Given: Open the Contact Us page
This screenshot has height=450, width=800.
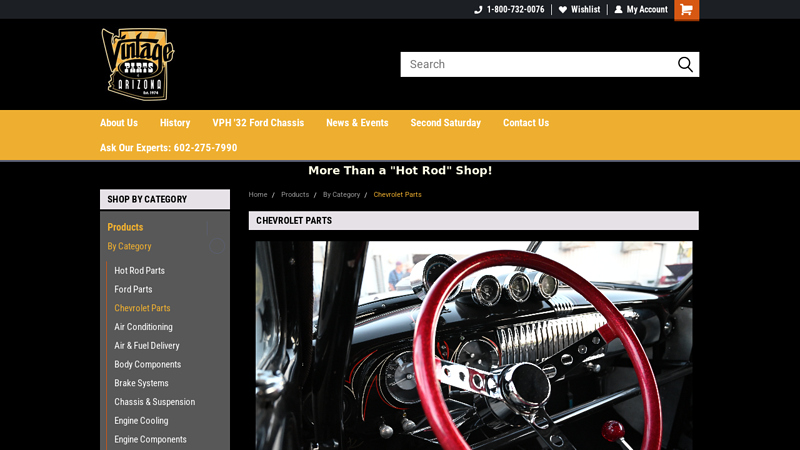Looking at the screenshot, I should 526,123.
